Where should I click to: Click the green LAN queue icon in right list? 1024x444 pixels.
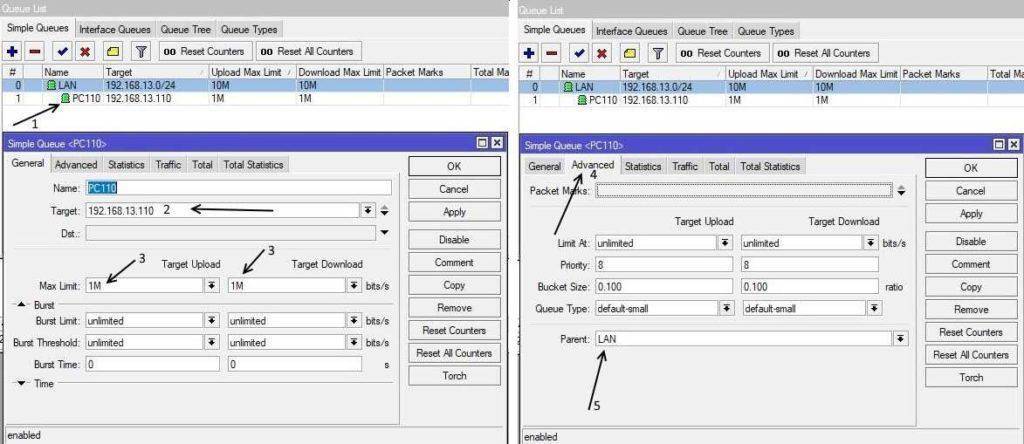(x=568, y=87)
